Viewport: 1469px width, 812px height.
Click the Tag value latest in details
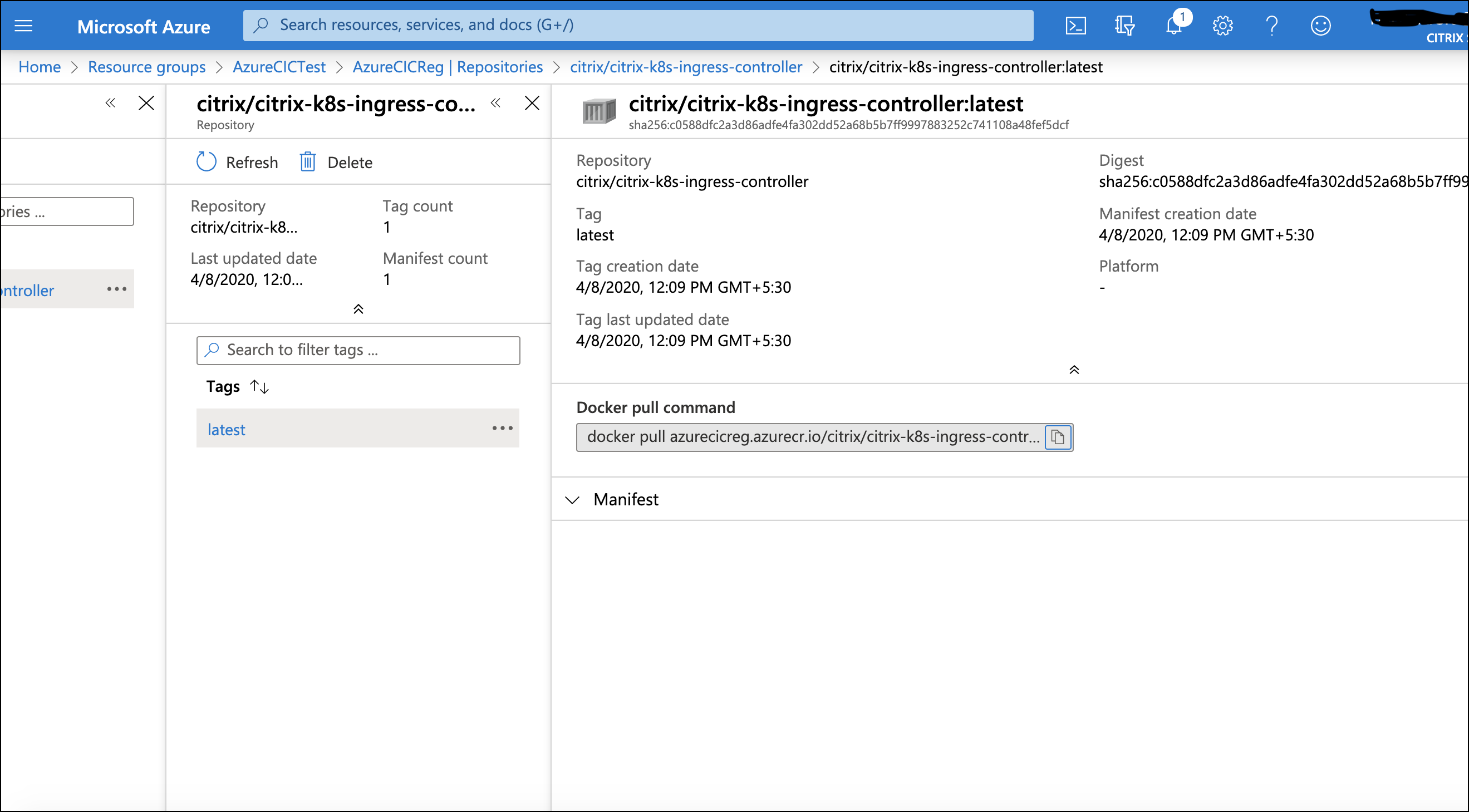pos(595,235)
